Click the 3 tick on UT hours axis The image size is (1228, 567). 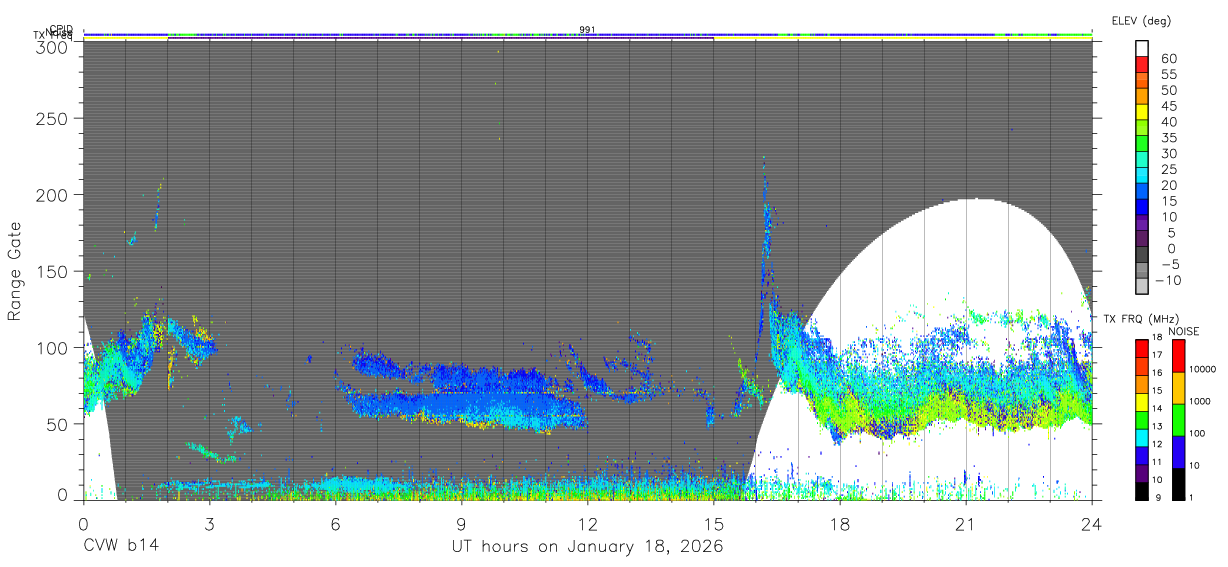click(209, 523)
